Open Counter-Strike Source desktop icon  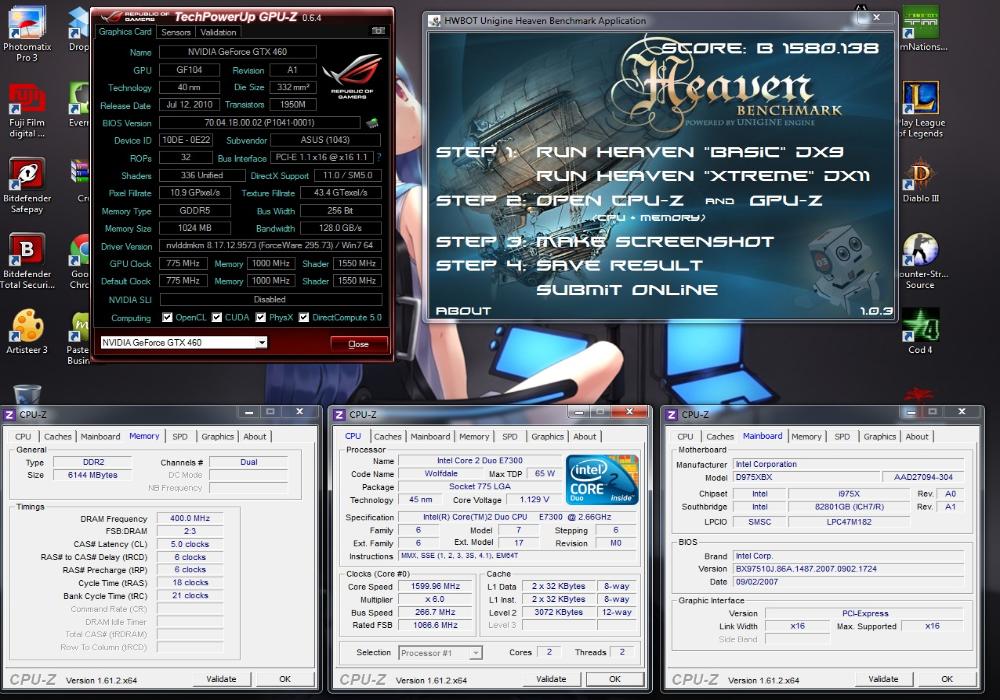tap(920, 261)
